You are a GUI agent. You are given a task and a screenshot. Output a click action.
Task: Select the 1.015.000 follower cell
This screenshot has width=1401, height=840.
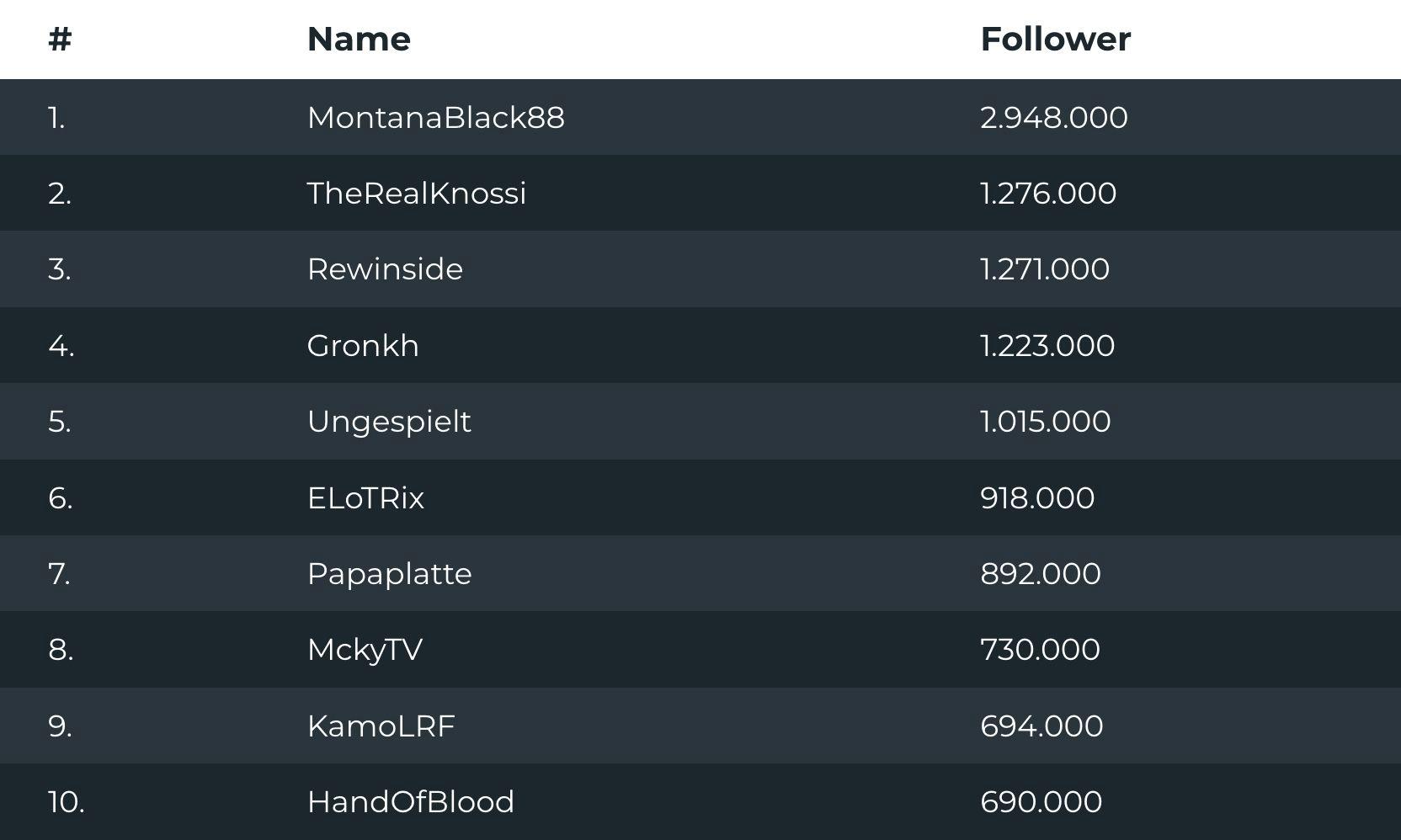pos(1045,422)
